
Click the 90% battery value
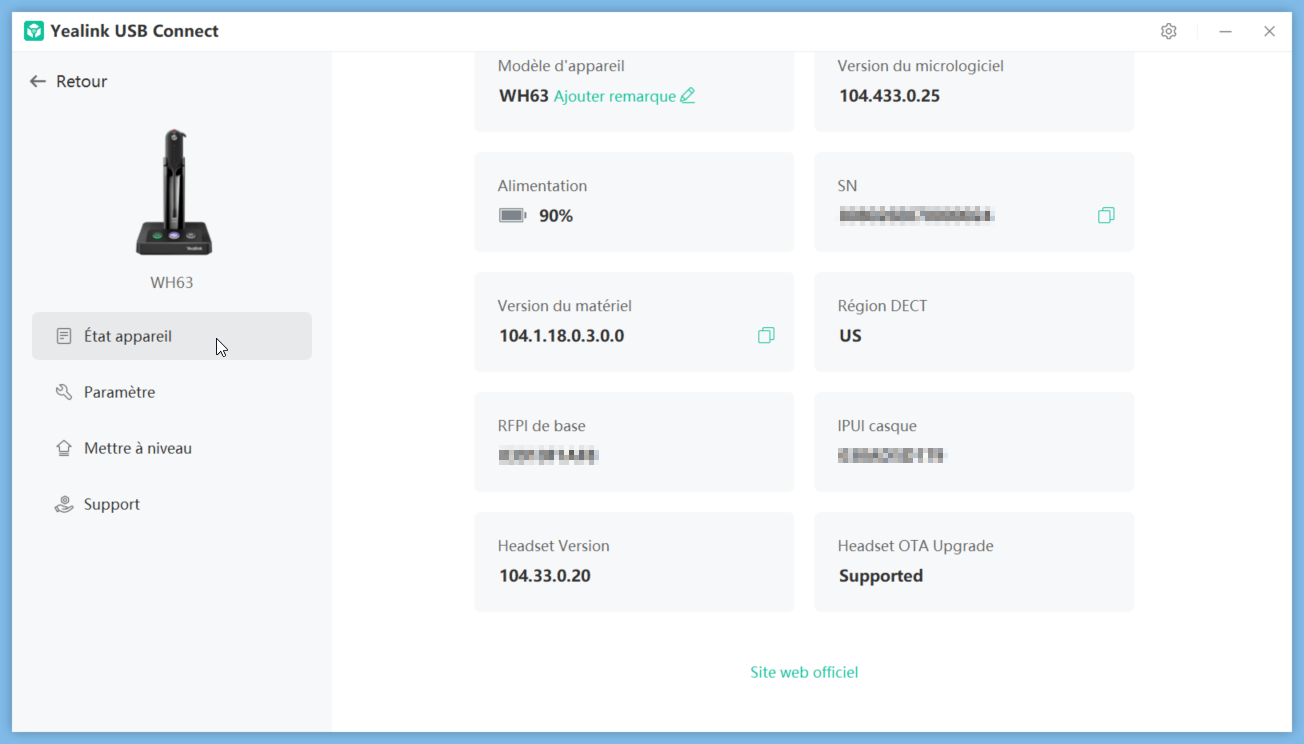(x=556, y=216)
